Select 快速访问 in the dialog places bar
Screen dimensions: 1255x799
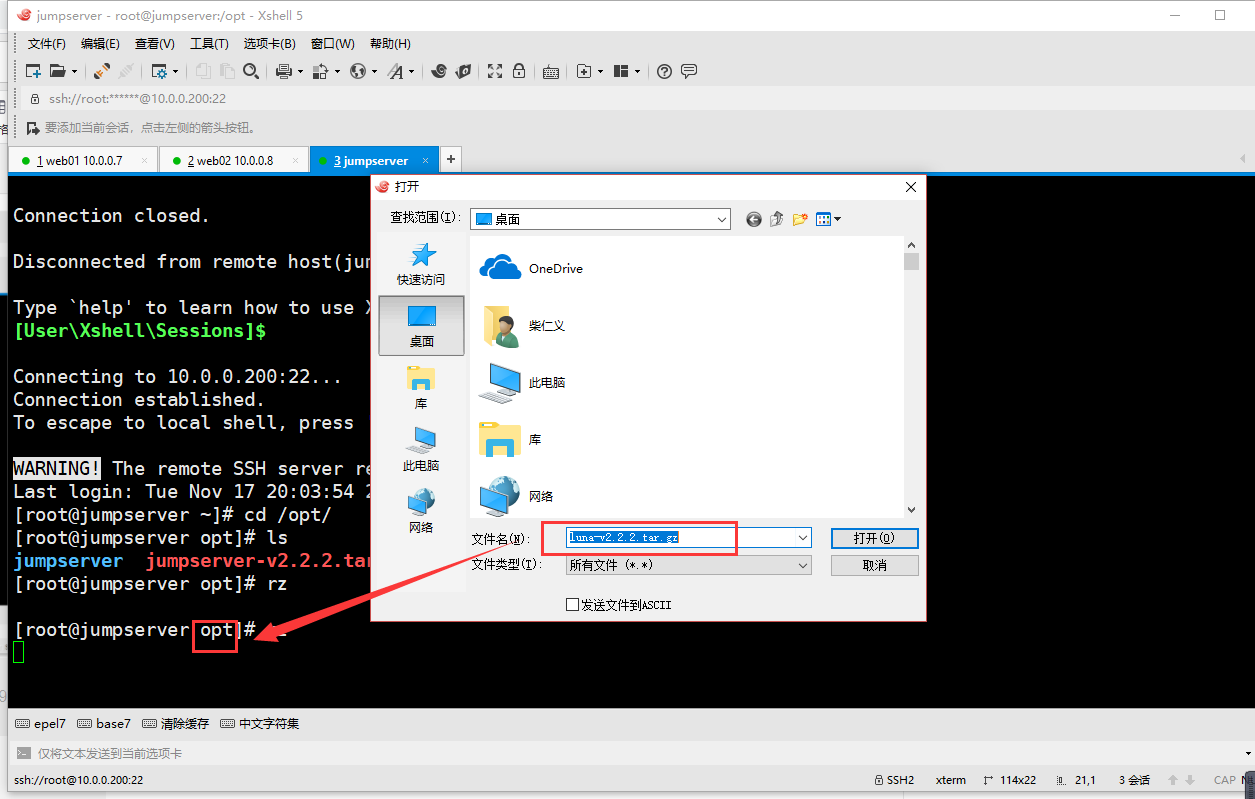pos(421,264)
